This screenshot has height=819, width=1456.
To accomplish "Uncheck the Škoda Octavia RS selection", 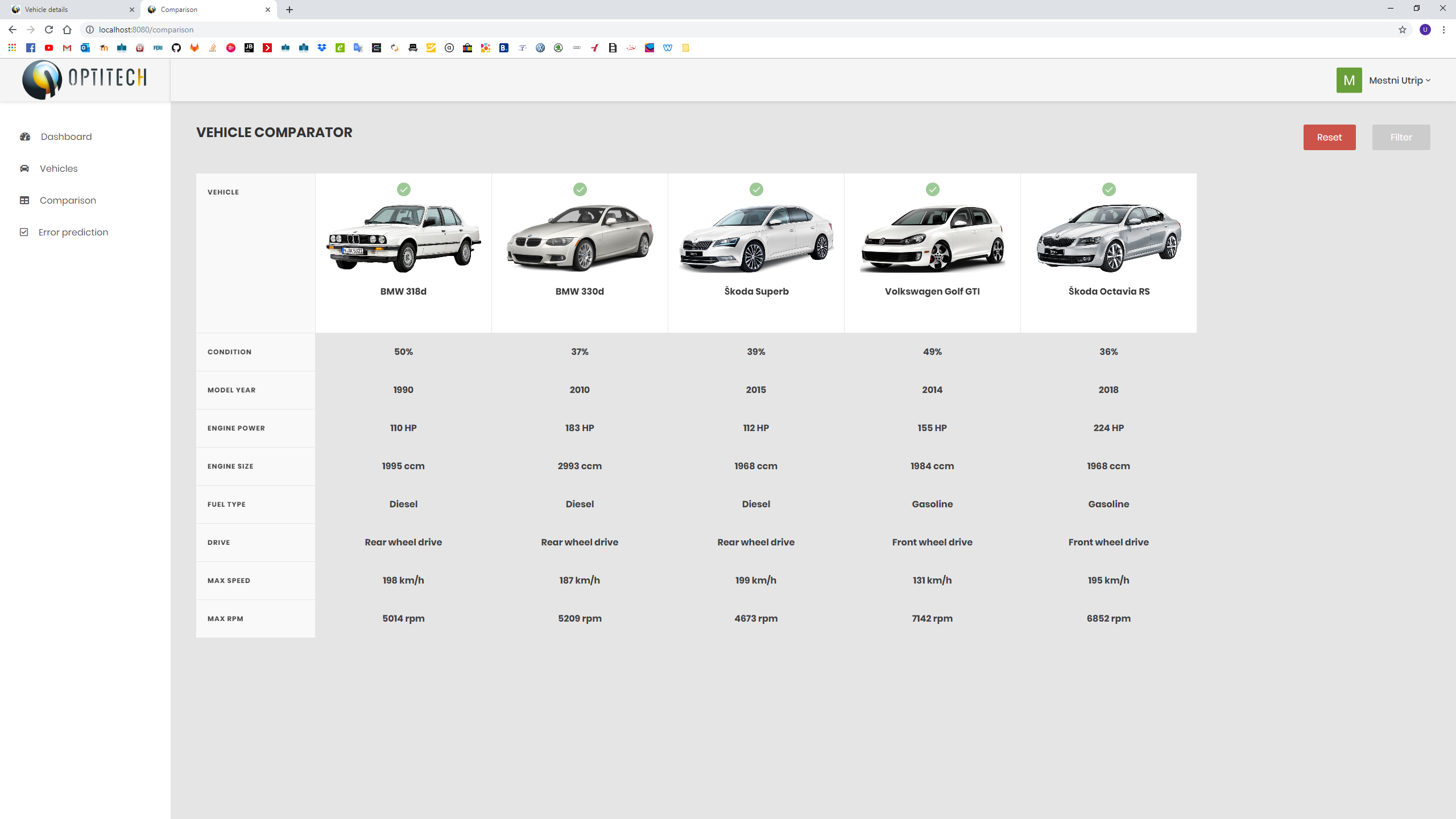I will tap(1108, 189).
